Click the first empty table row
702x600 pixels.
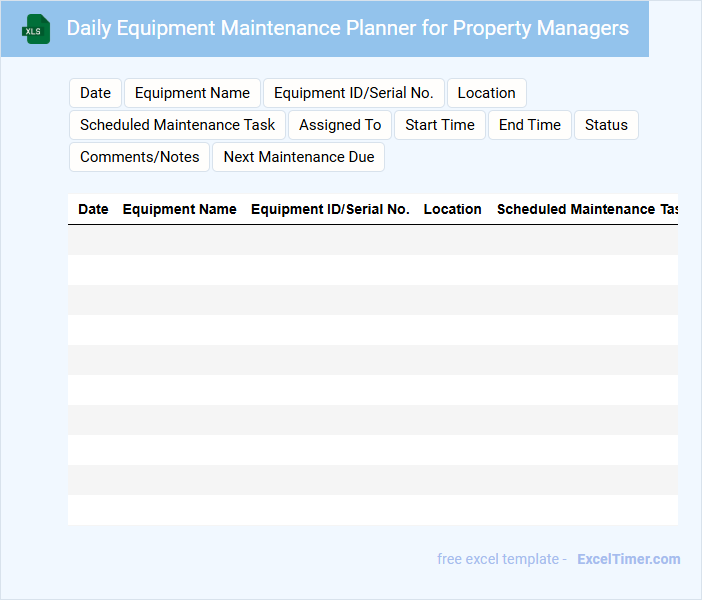coord(372,240)
